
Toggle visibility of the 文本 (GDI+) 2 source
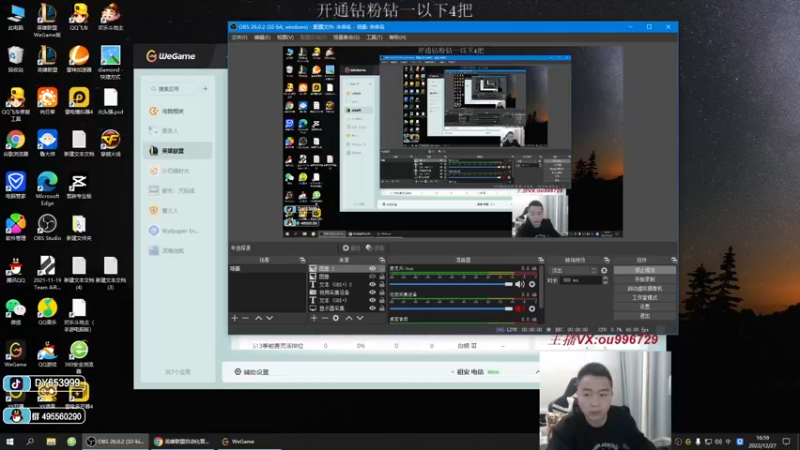(x=372, y=284)
